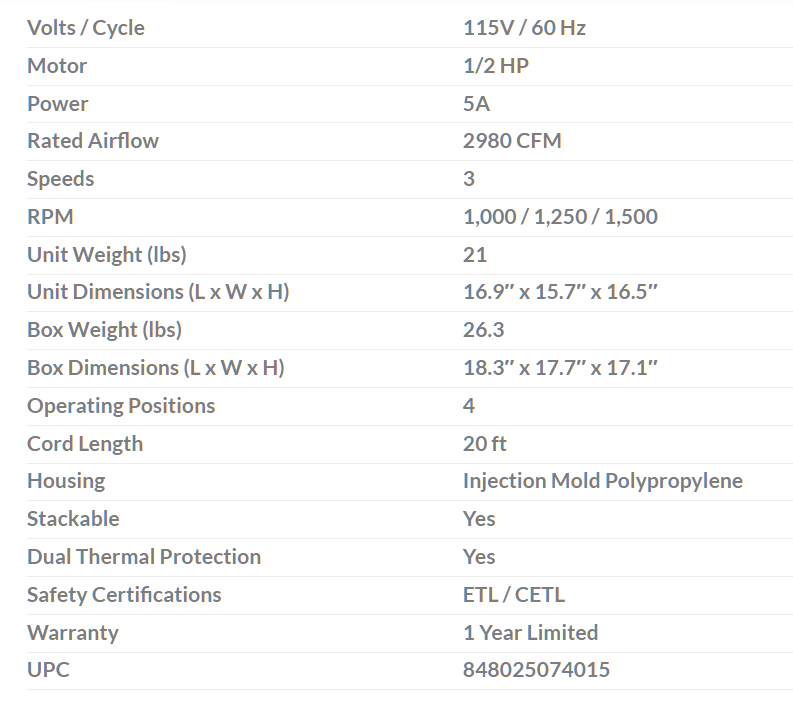The image size is (793, 702).
Task: Click the Operating Positions label
Action: pyautogui.click(x=121, y=406)
